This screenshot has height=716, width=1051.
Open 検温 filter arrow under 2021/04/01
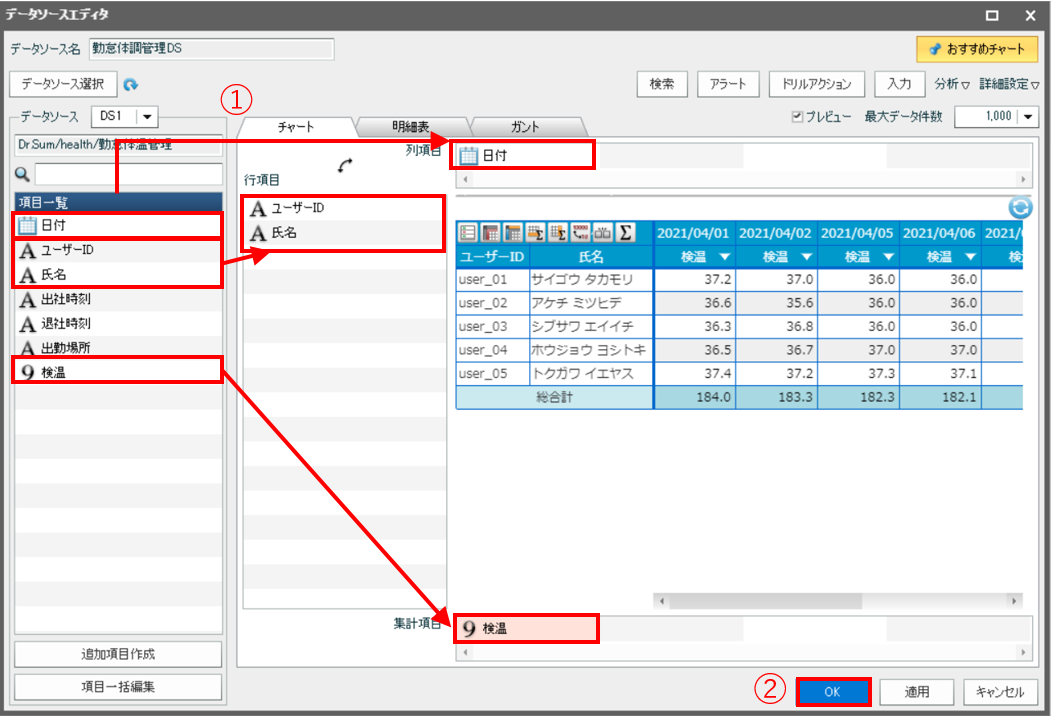point(722,257)
